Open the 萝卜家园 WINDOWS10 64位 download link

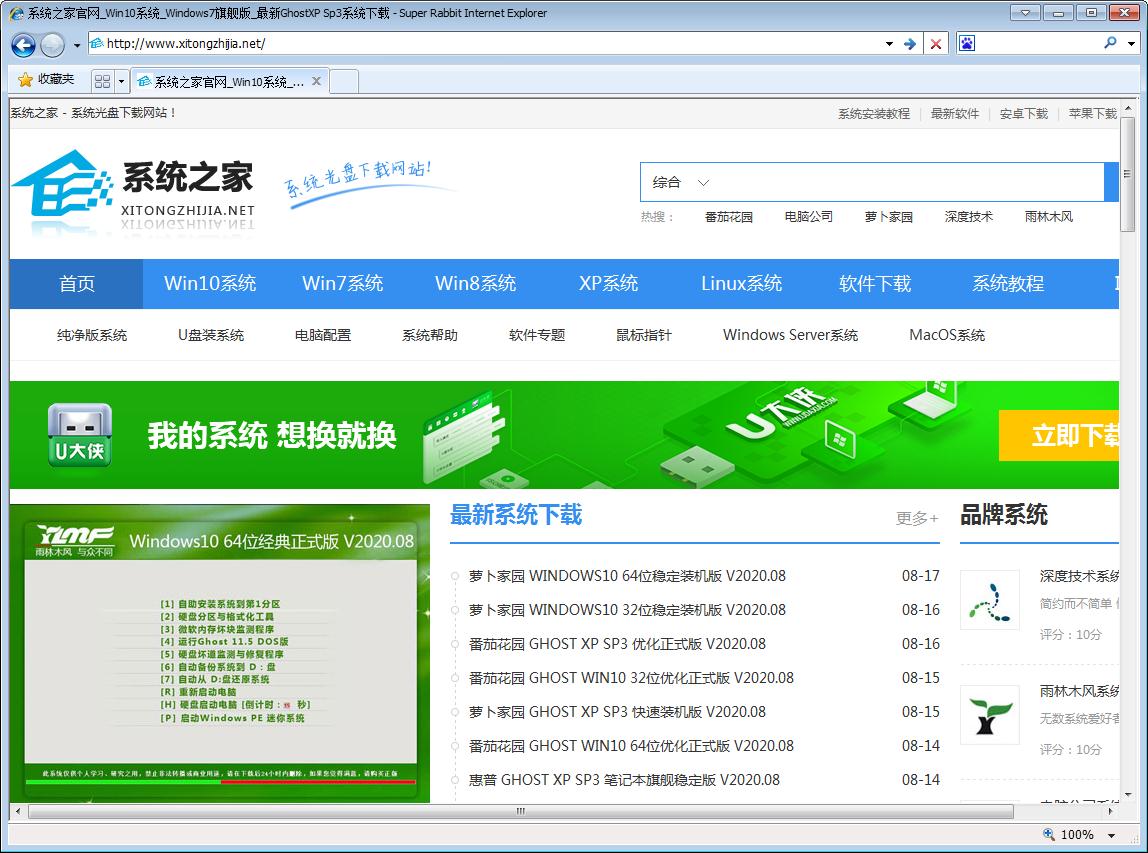tap(626, 576)
